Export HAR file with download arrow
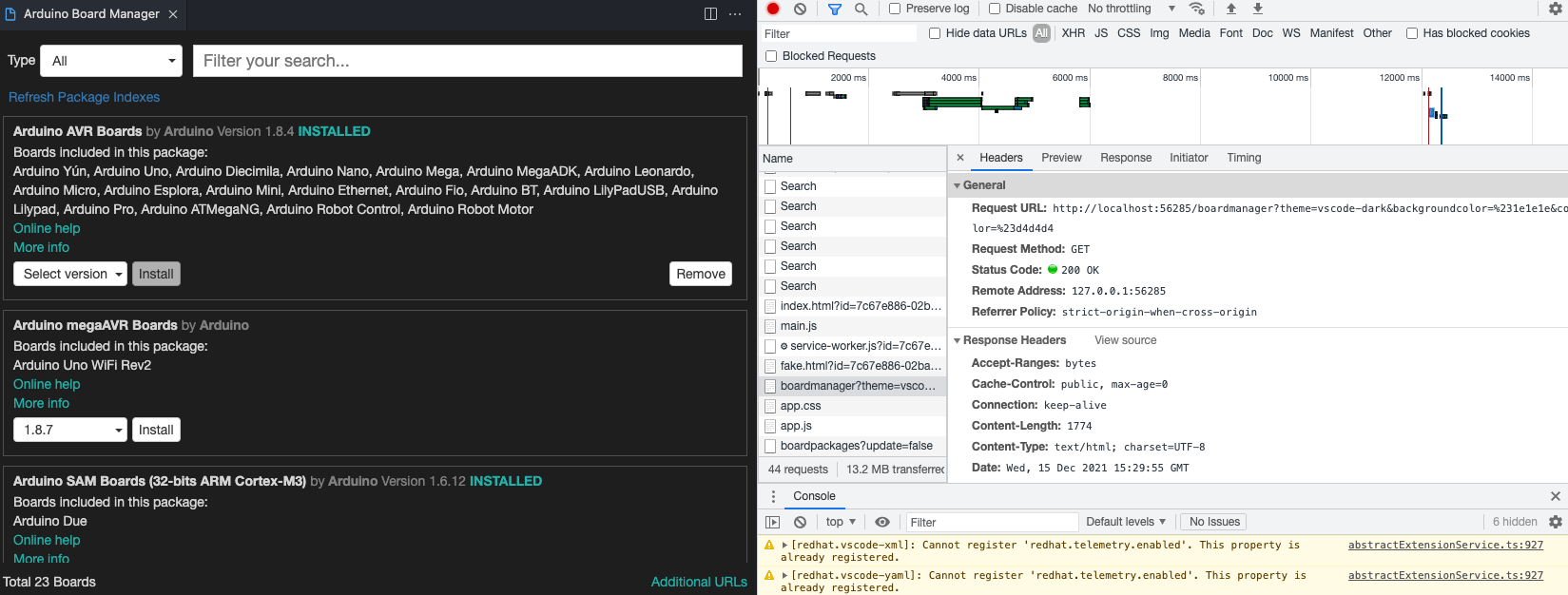The width and height of the screenshot is (1568, 595). (1257, 9)
